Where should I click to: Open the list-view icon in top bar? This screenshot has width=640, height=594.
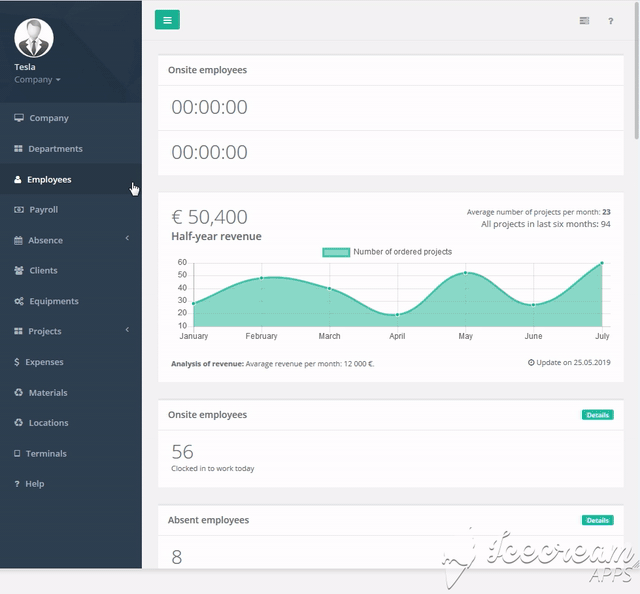click(584, 21)
